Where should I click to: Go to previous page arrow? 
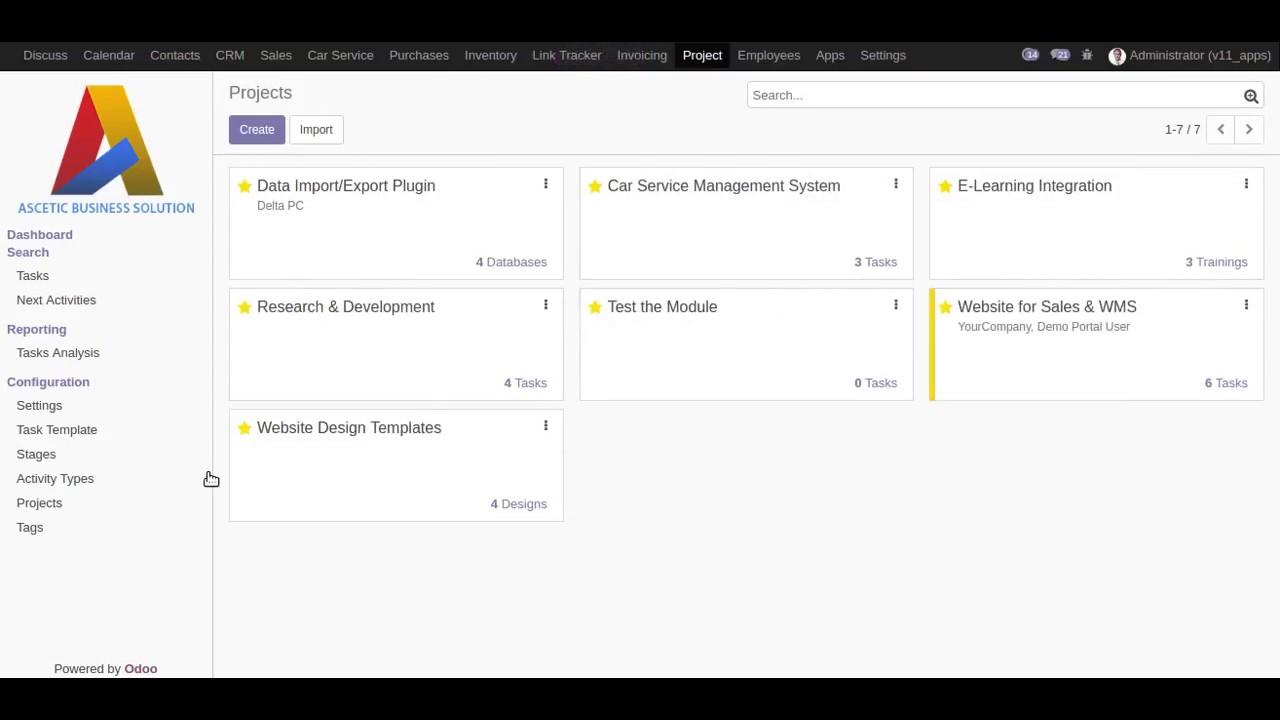(1221, 129)
